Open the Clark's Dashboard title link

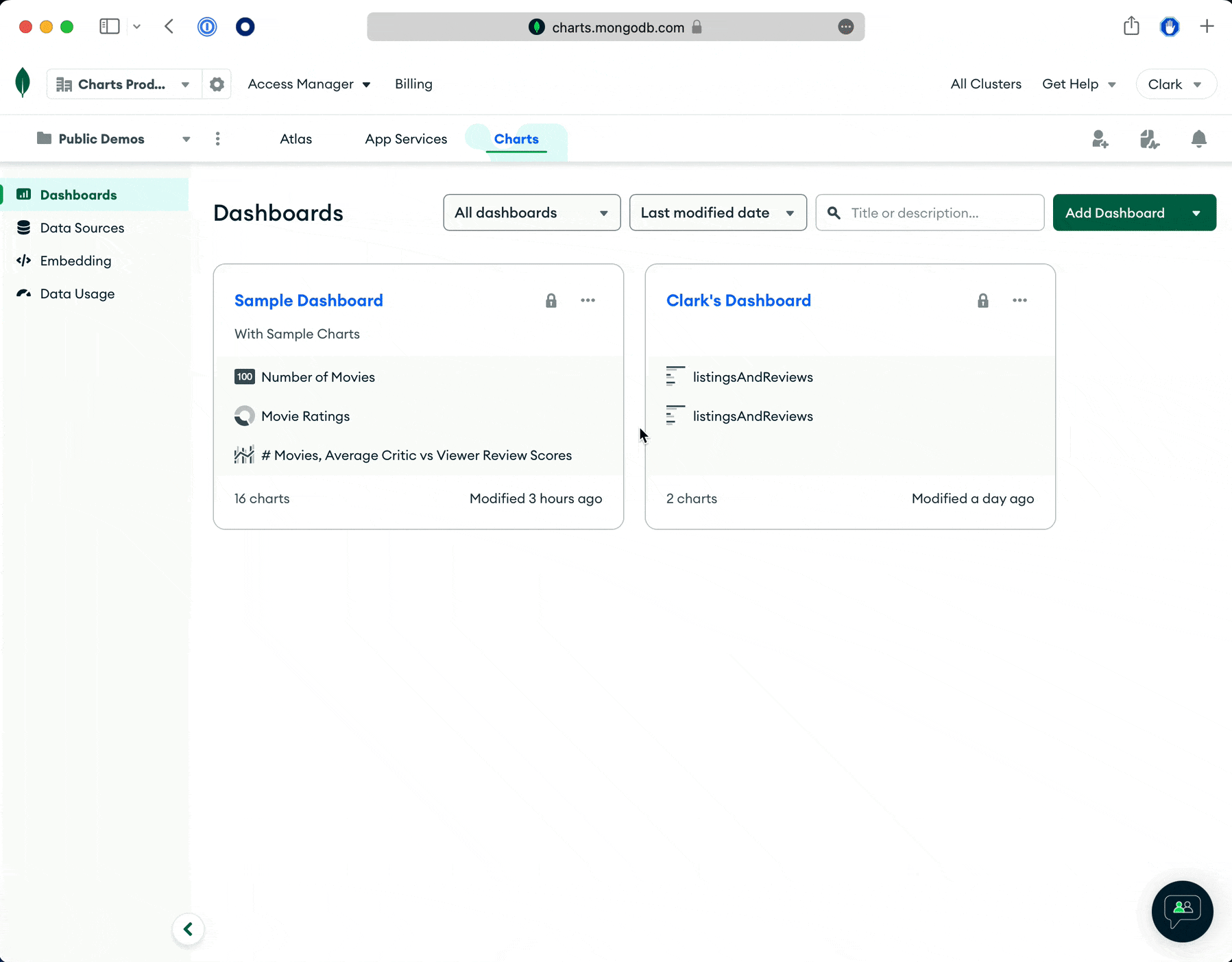tap(738, 300)
